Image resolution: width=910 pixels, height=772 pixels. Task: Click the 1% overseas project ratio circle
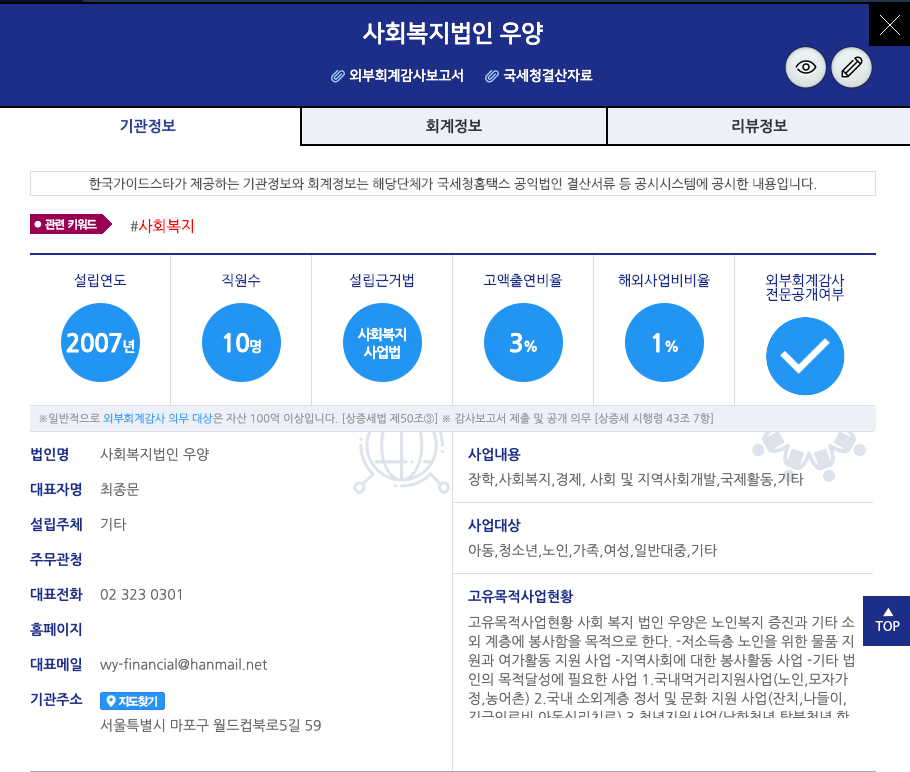pos(665,342)
